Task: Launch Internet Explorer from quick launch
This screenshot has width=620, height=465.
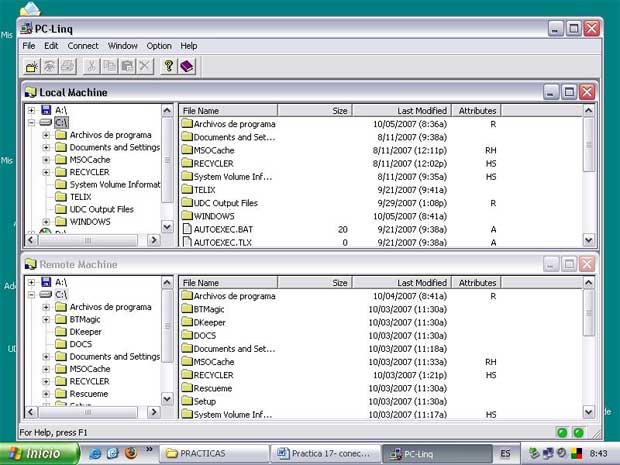Action: (x=95, y=453)
